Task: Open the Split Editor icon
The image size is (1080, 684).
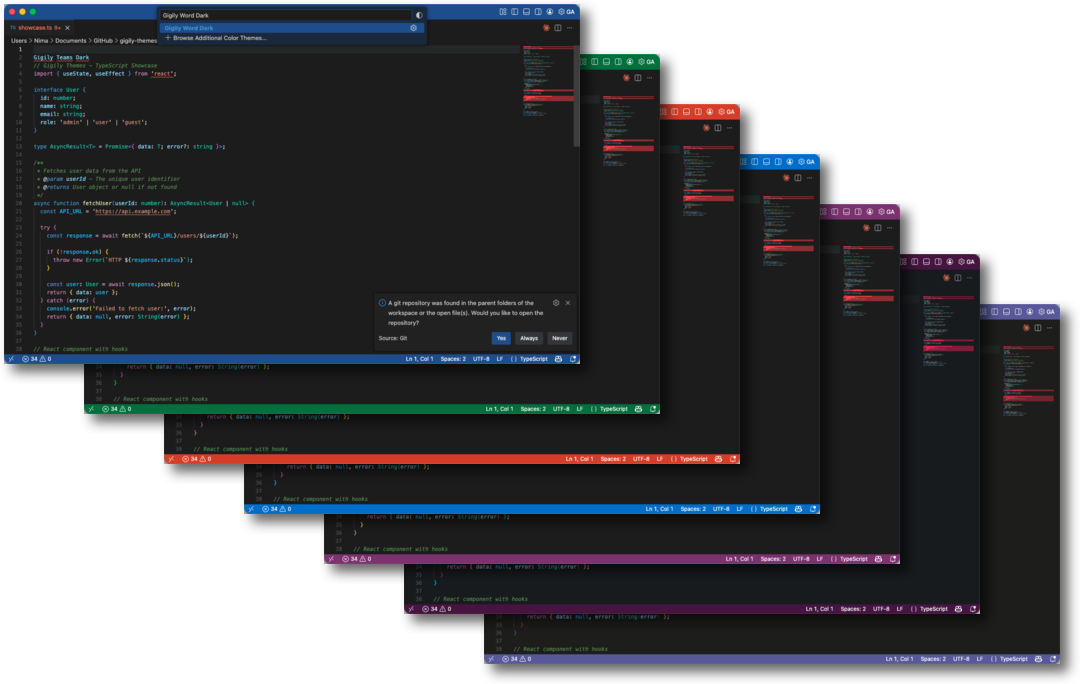Action: point(558,28)
